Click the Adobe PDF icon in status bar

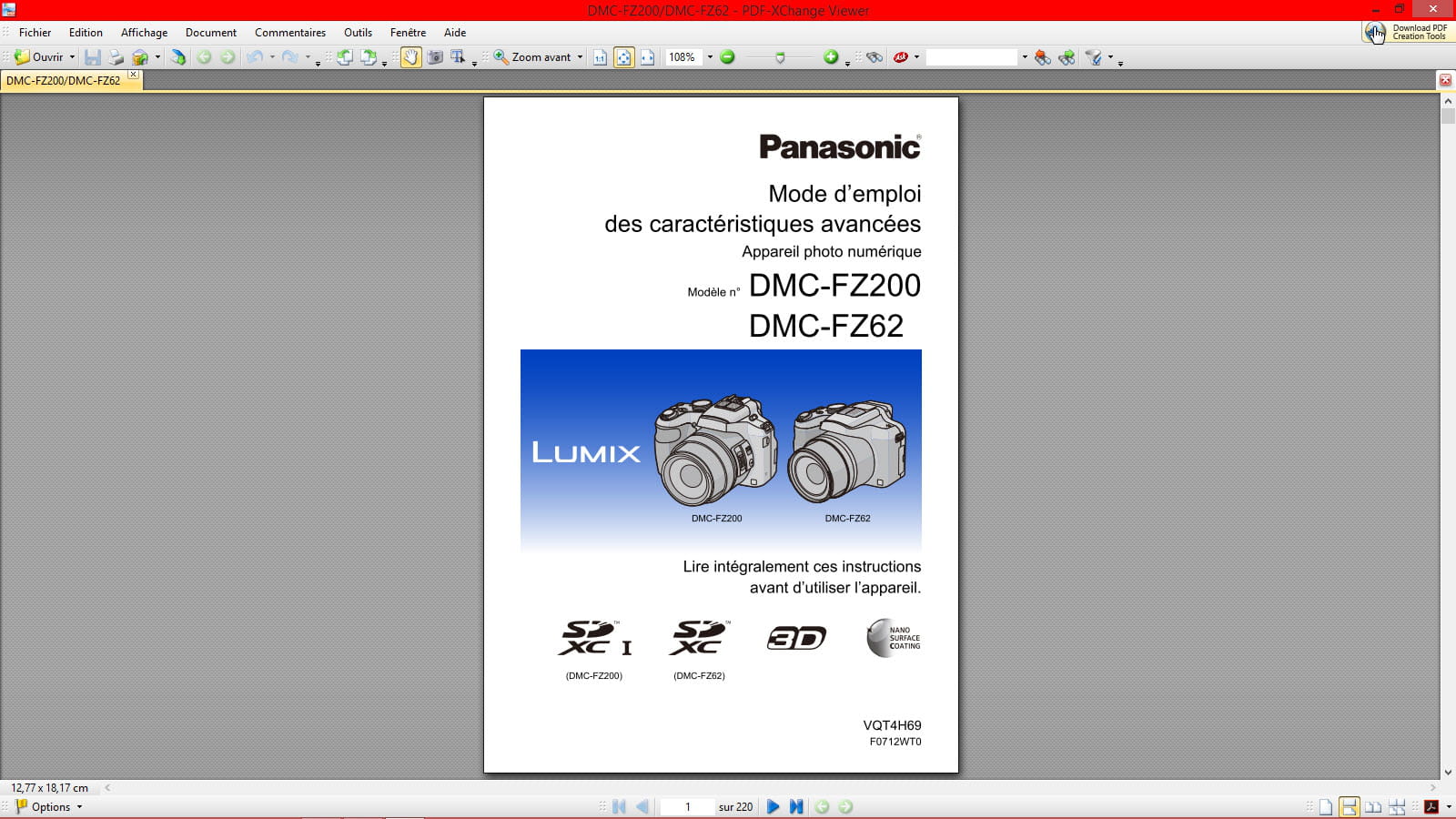[1431, 806]
